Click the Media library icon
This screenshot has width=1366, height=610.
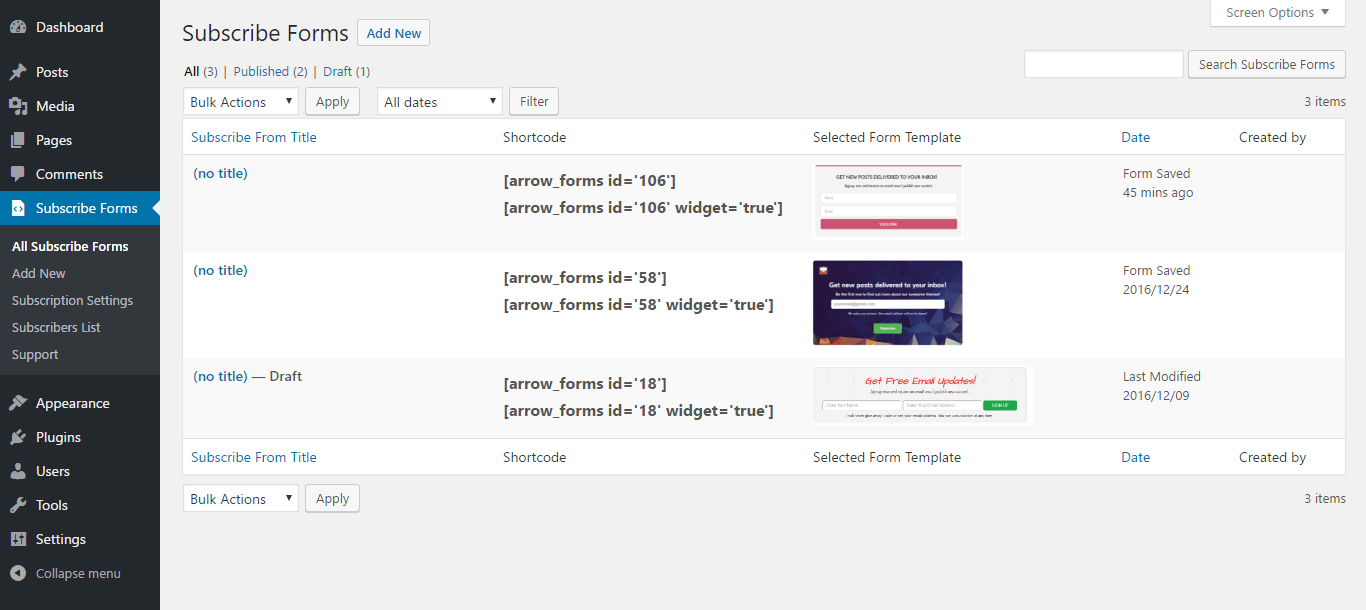[x=18, y=106]
